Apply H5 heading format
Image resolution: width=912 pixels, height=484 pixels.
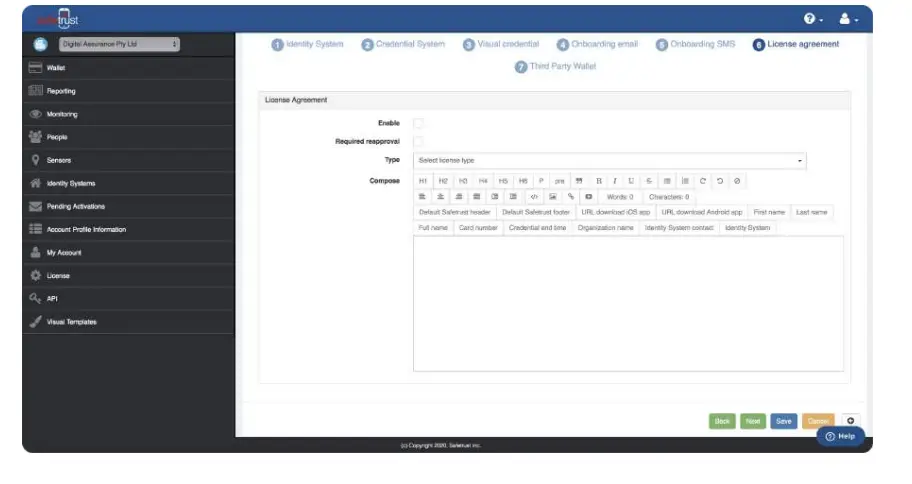coord(503,181)
